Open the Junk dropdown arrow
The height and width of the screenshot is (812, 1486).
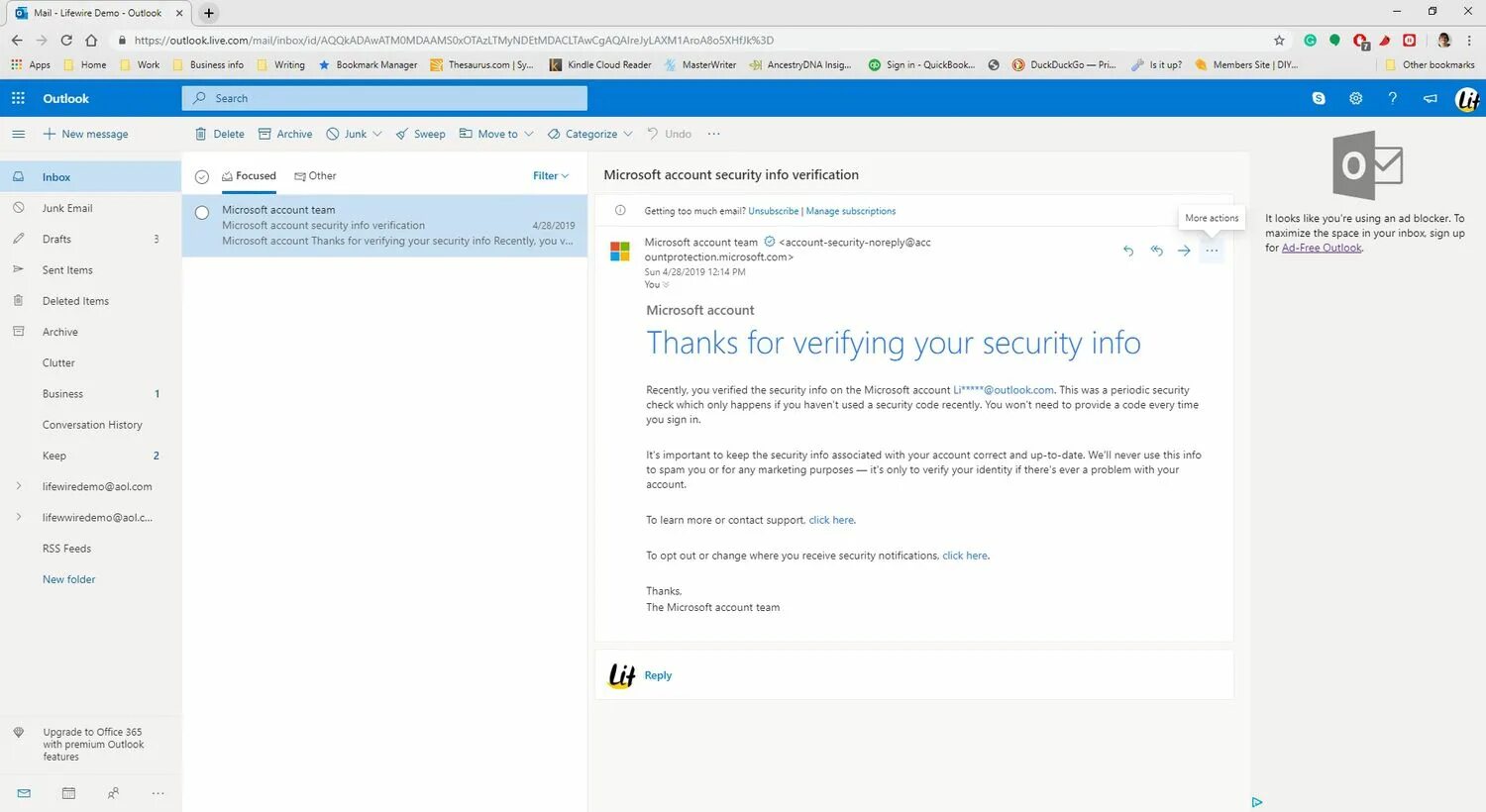click(x=377, y=134)
